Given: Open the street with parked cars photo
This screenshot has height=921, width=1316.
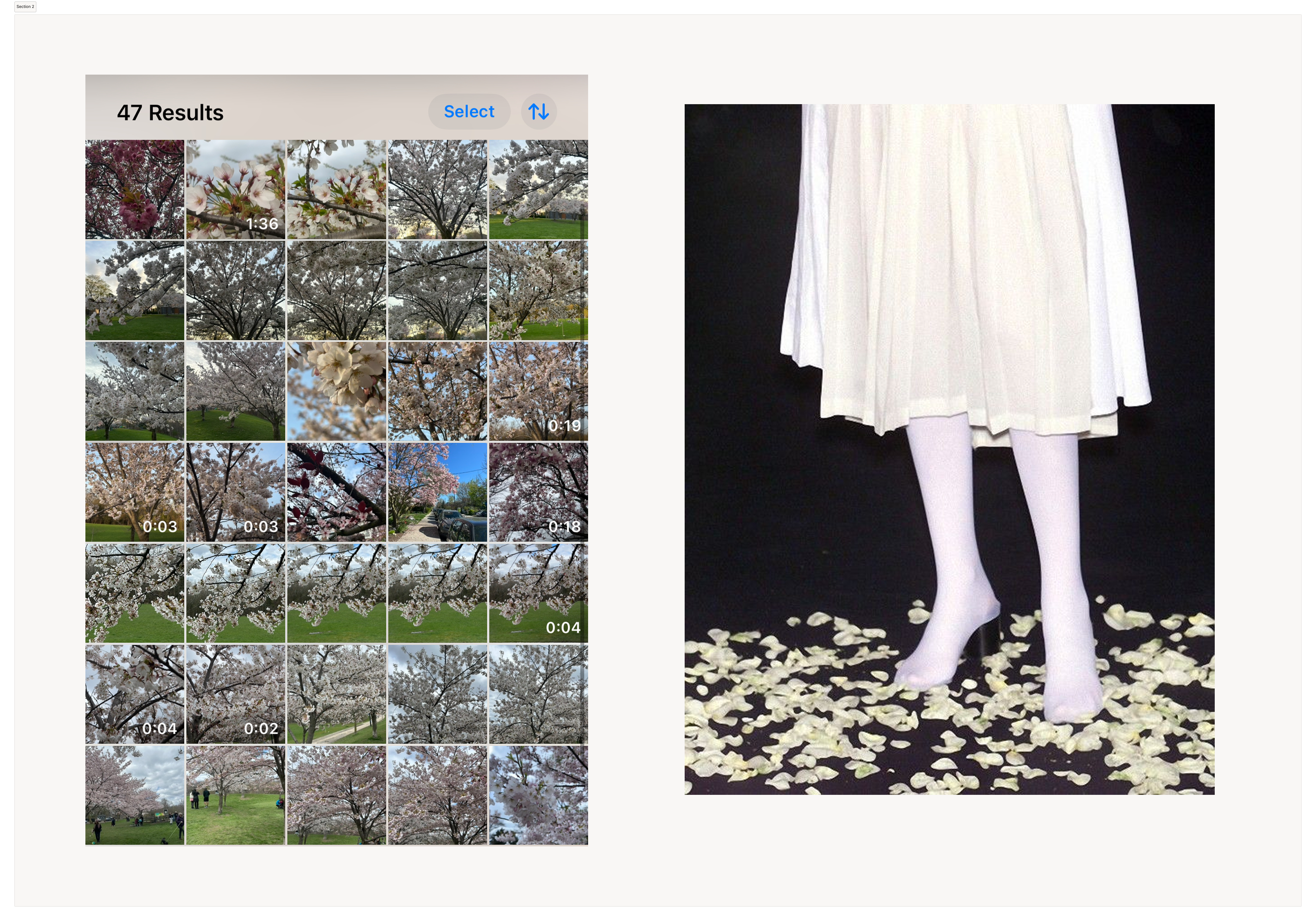Looking at the screenshot, I should pos(437,492).
